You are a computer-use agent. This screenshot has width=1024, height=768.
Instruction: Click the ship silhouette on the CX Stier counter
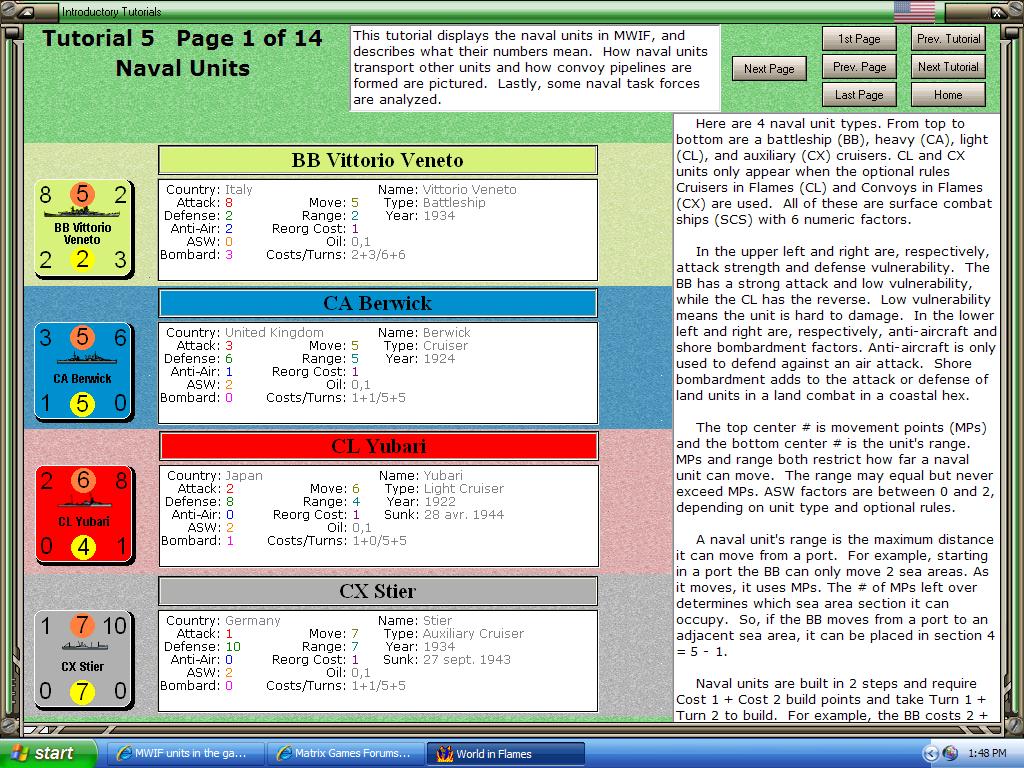(x=84, y=646)
